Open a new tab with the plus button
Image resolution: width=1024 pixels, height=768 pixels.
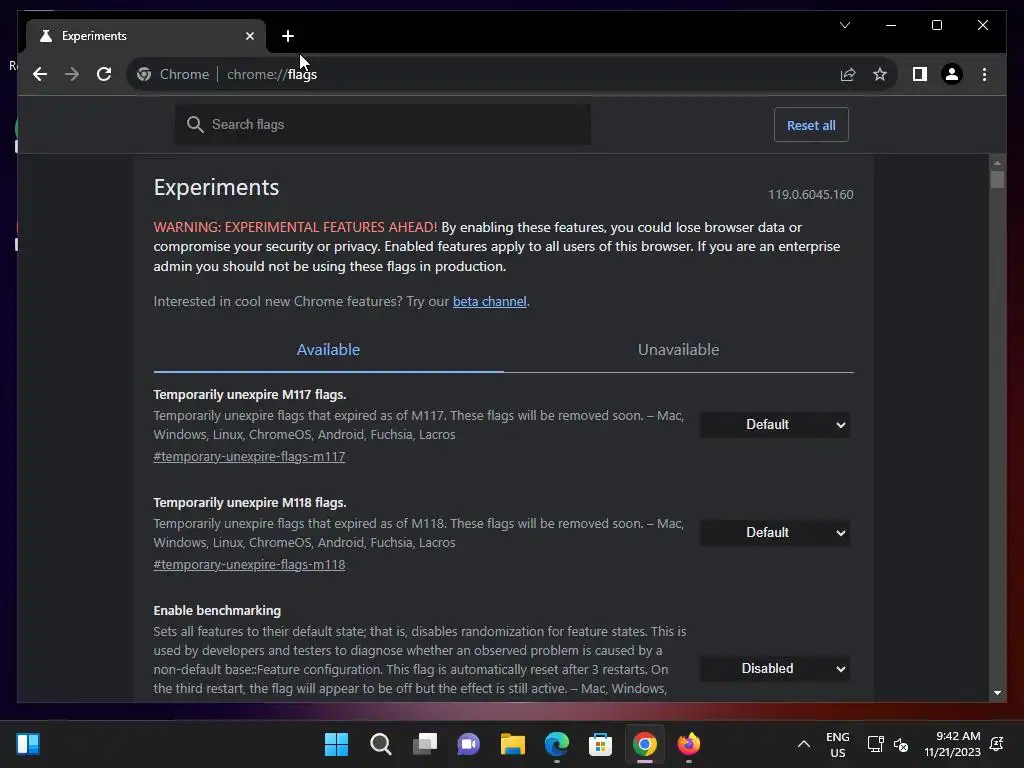(288, 36)
